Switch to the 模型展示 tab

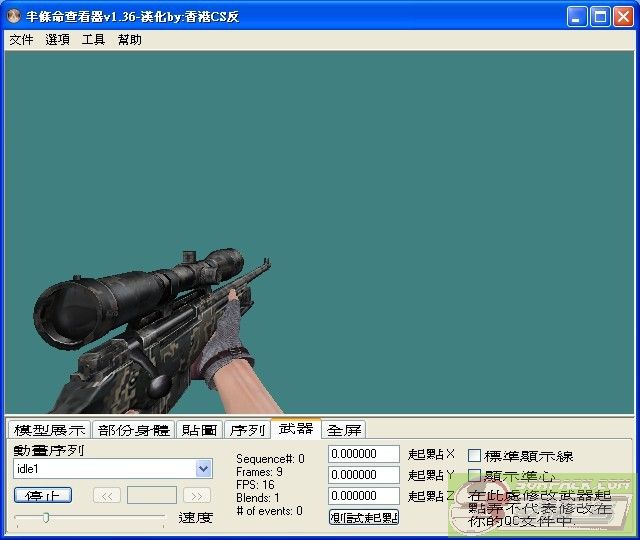pos(49,430)
